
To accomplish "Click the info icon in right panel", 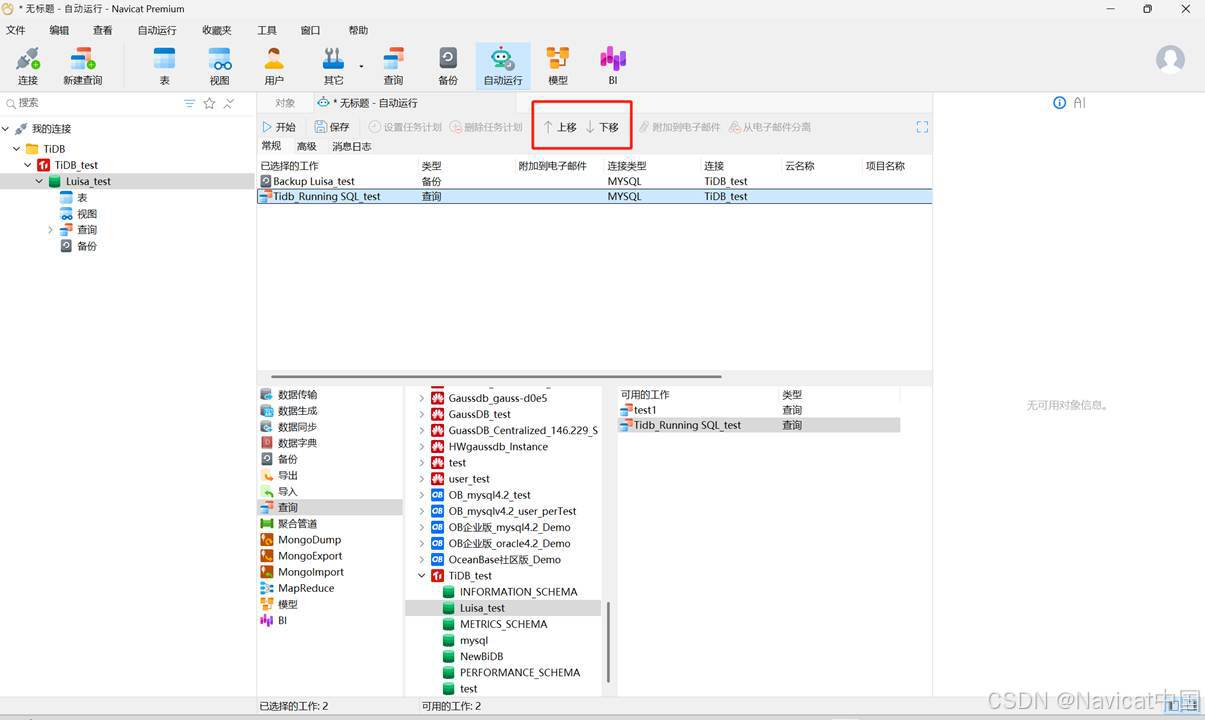I will click(1060, 103).
